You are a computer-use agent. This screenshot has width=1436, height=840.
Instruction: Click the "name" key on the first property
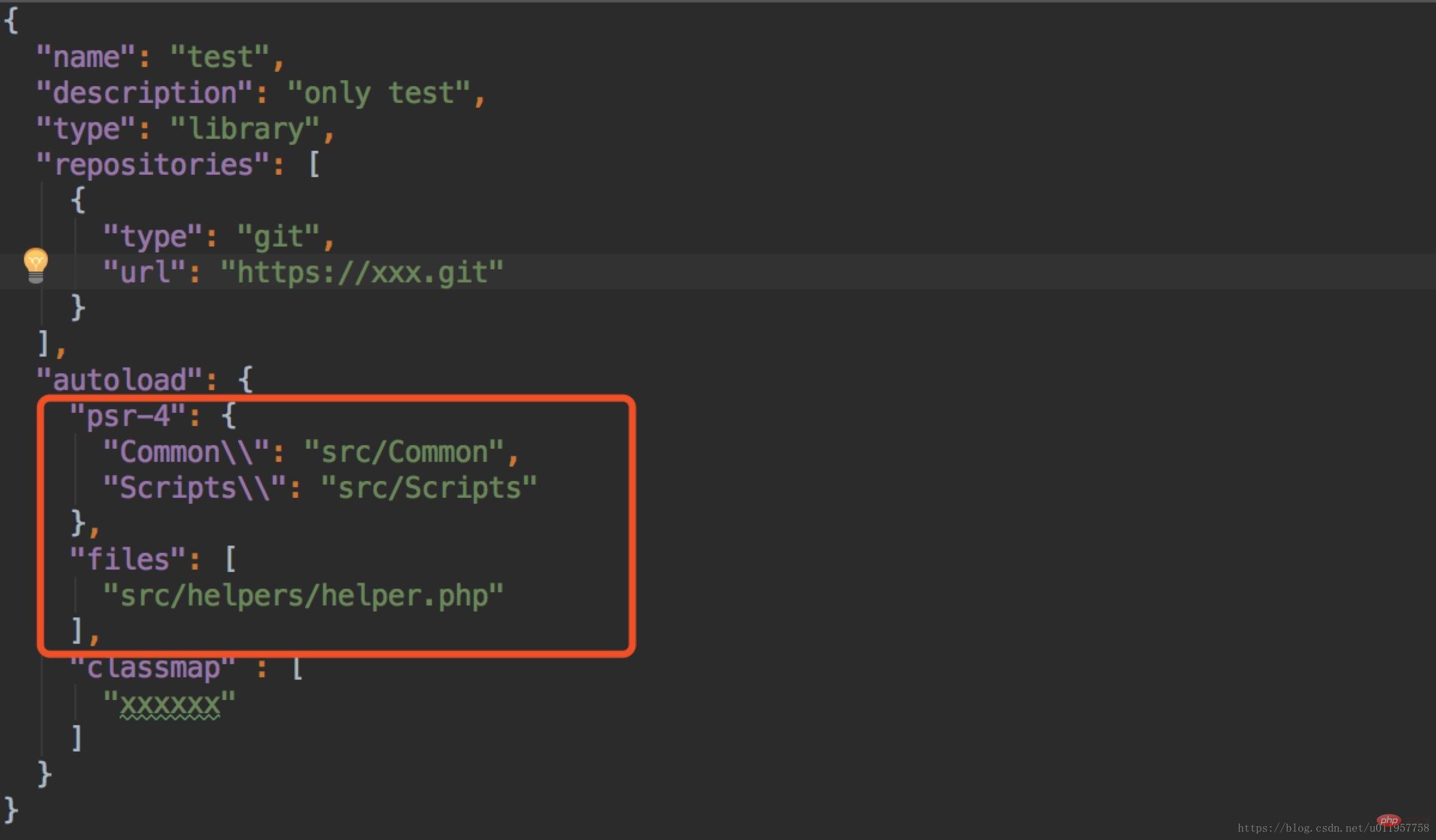click(86, 57)
